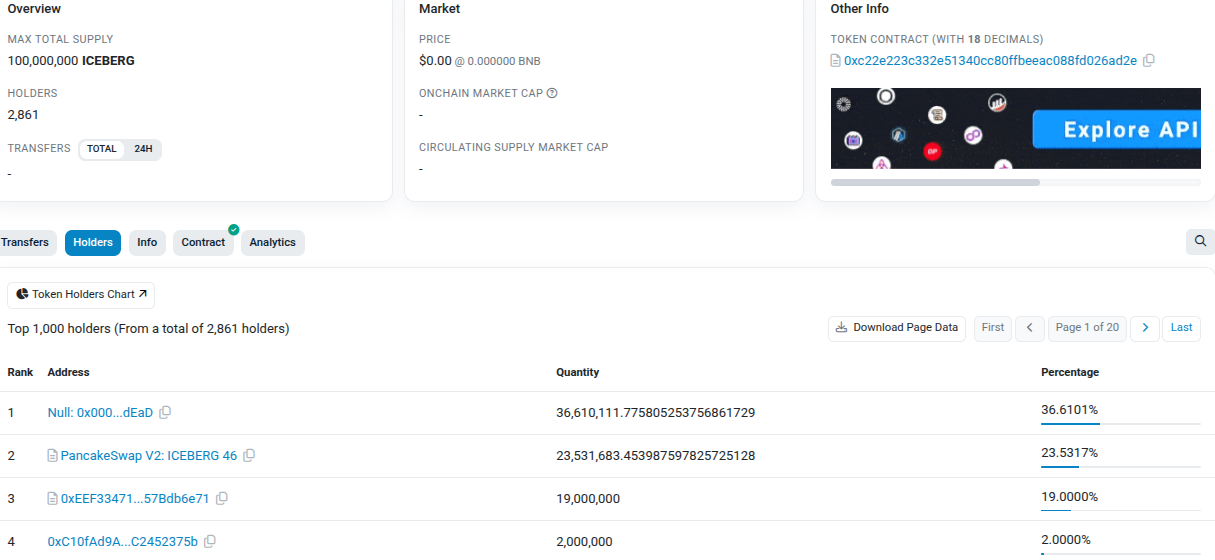This screenshot has width=1215, height=560.
Task: Copy the token contract address
Action: pyautogui.click(x=1149, y=60)
